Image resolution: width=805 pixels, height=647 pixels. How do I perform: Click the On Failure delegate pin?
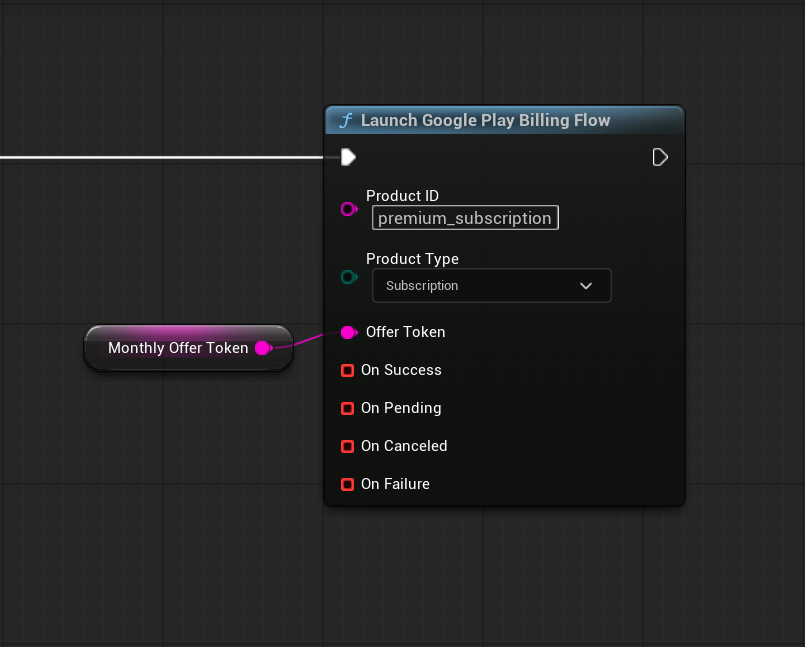pos(348,484)
